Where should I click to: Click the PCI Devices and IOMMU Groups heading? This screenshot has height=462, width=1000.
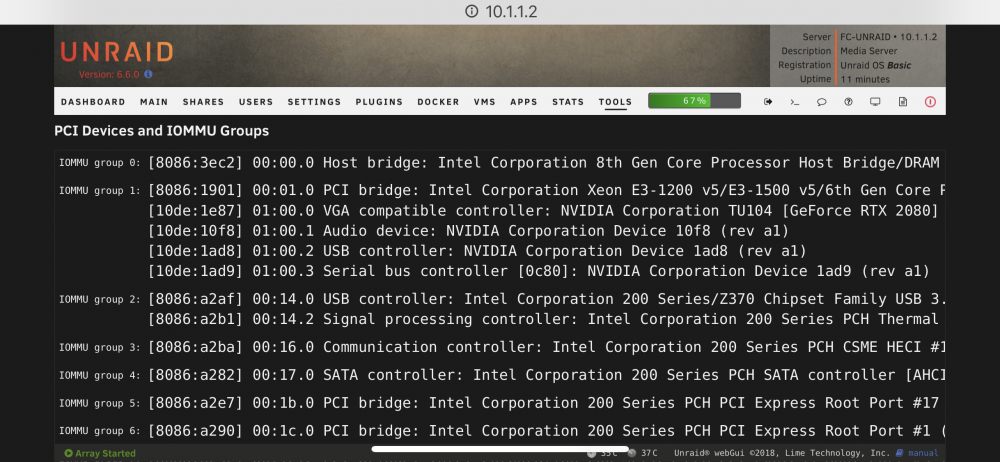(161, 131)
